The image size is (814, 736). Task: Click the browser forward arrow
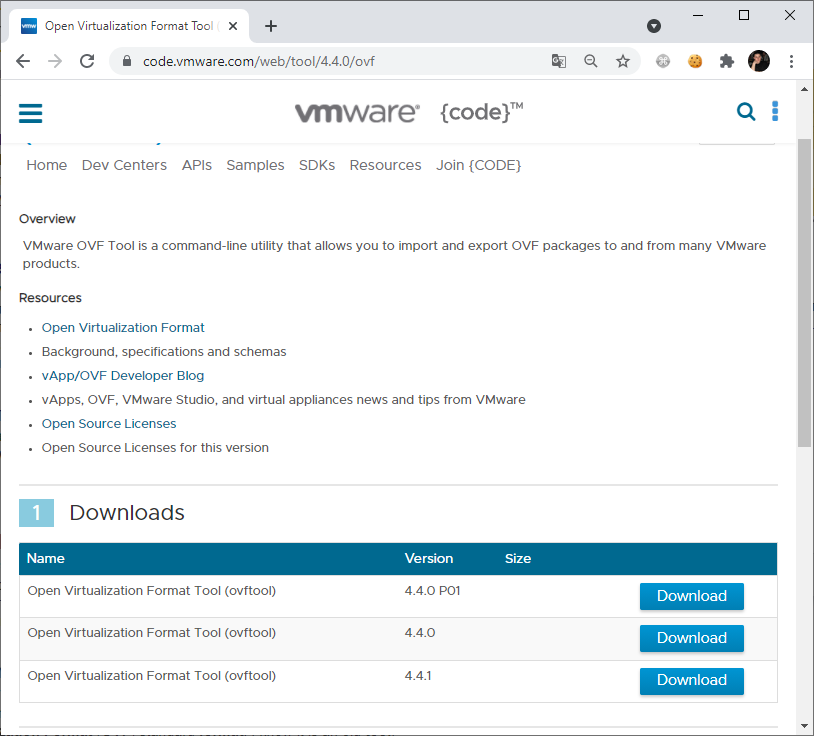[55, 61]
